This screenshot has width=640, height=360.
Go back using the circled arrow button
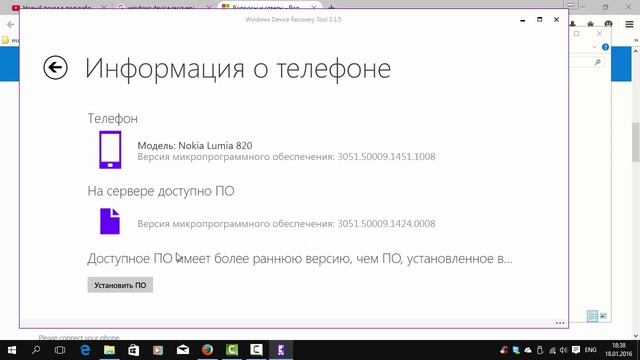tap(55, 67)
